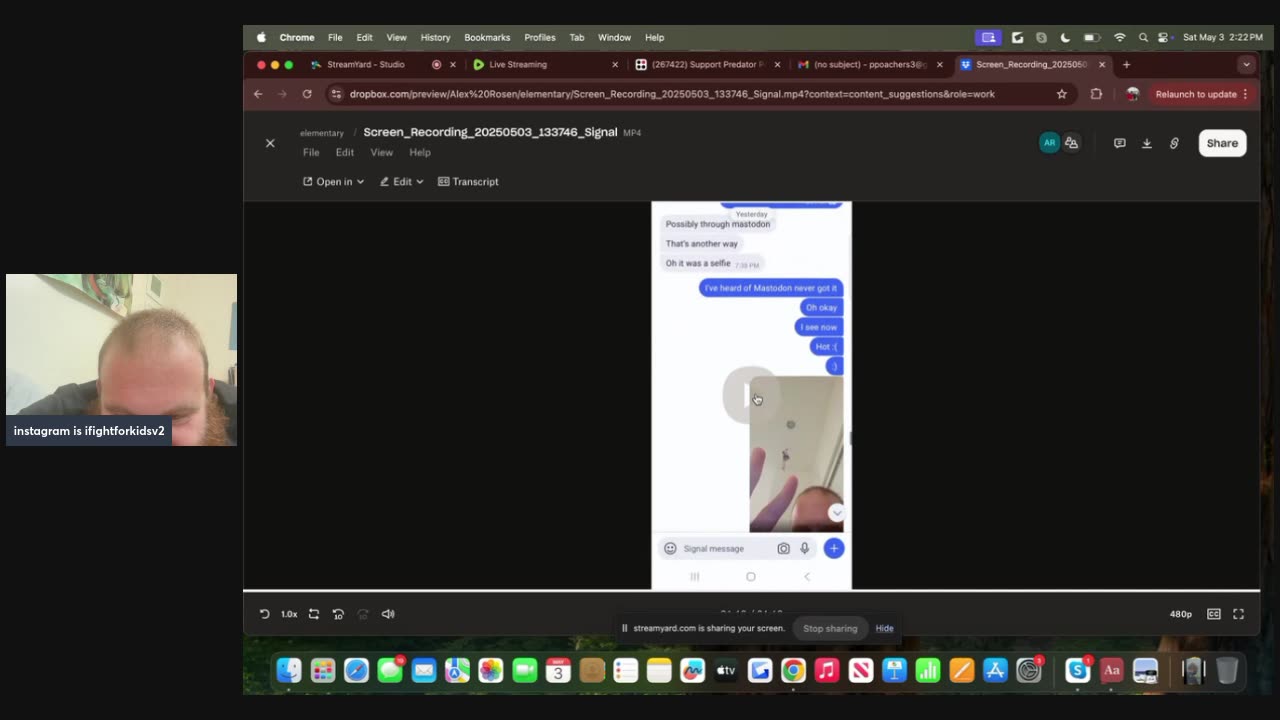Click Relaunch to update button
Screen dimensions: 1280x720
coord(1202,94)
